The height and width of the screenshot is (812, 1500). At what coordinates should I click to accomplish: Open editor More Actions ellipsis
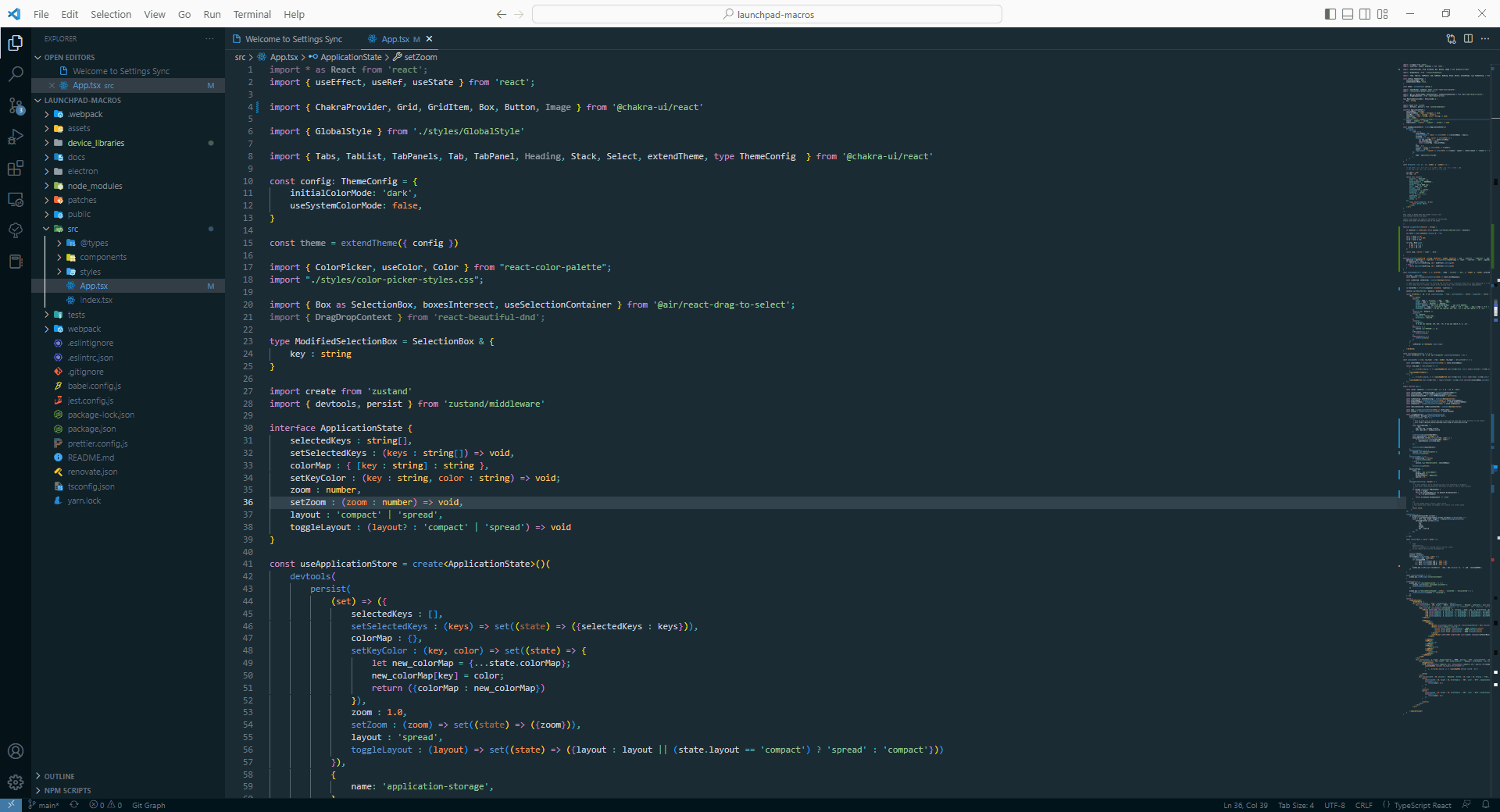pyautogui.click(x=1485, y=38)
